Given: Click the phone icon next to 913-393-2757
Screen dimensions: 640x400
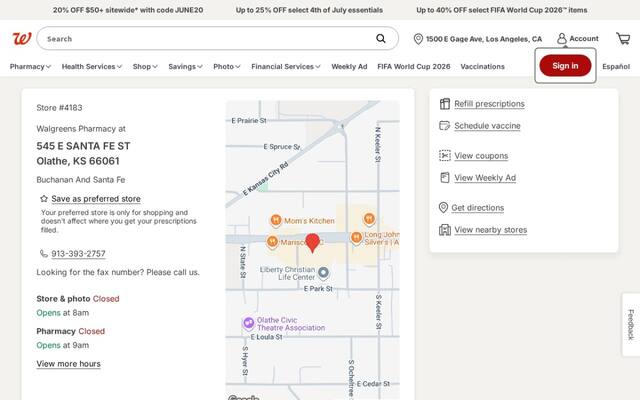Looking at the screenshot, I should point(44,253).
